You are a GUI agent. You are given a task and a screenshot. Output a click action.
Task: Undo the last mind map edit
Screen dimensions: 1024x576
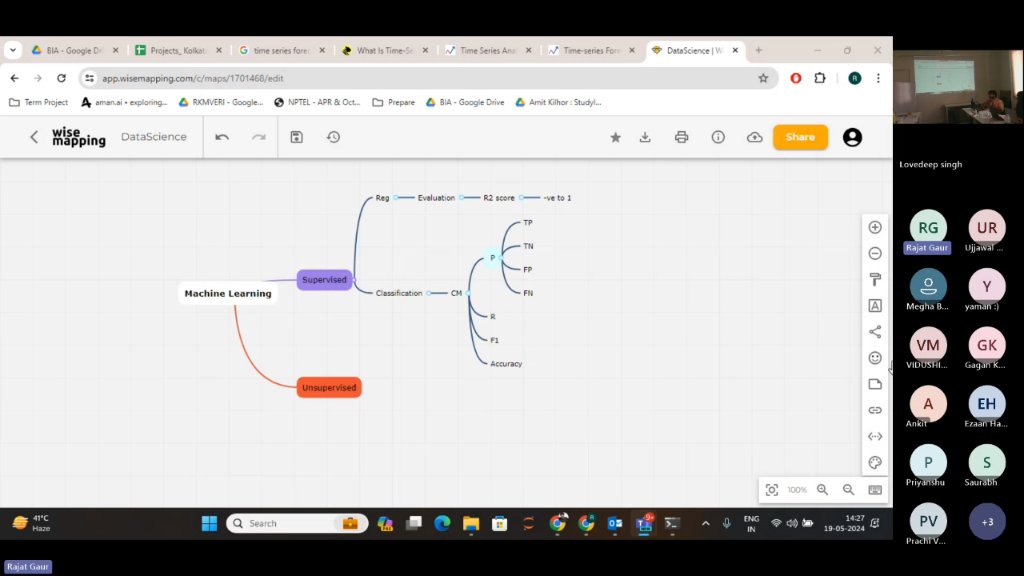click(x=222, y=137)
